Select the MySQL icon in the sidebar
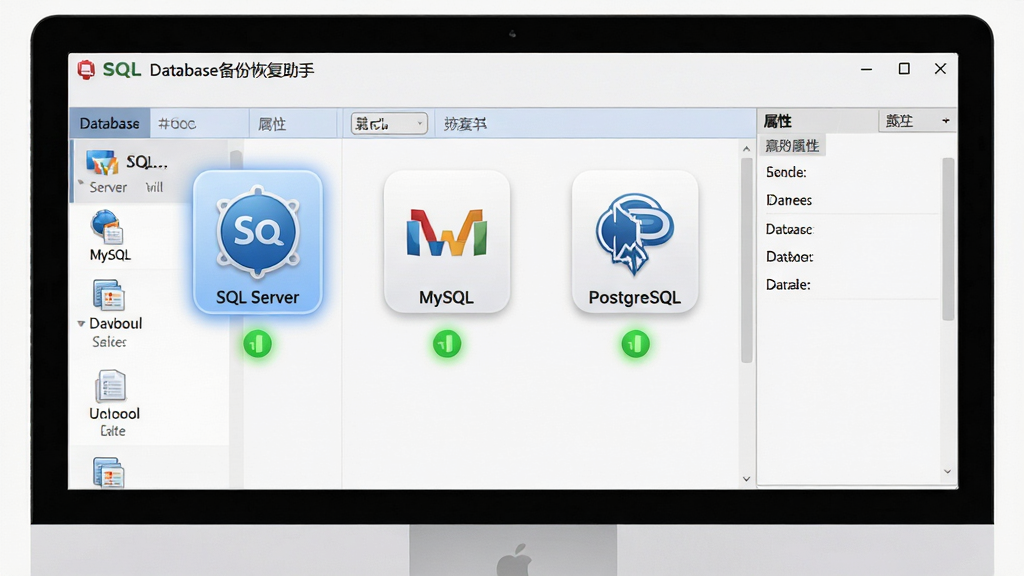 (x=108, y=227)
